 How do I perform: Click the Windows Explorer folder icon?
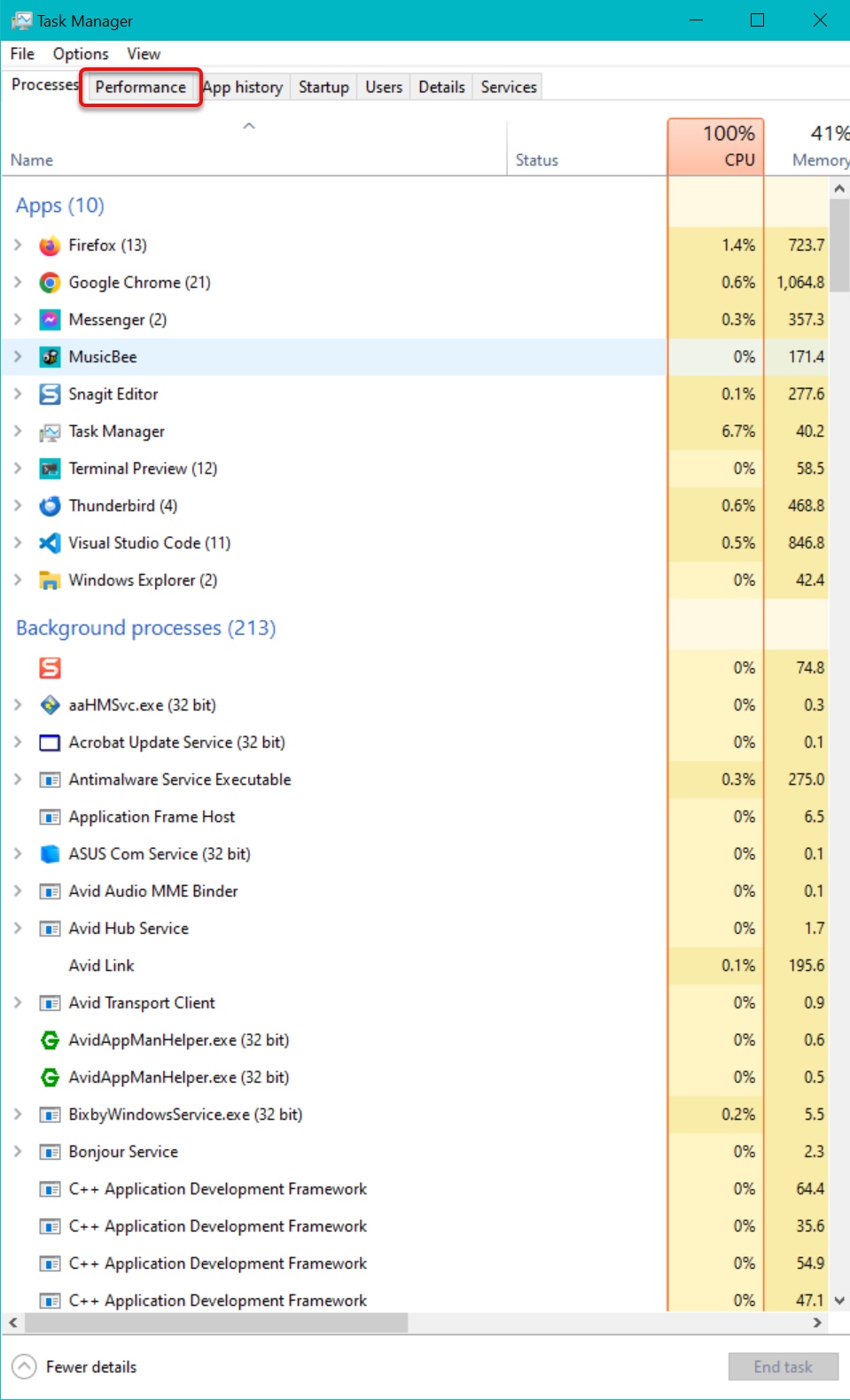(x=50, y=580)
